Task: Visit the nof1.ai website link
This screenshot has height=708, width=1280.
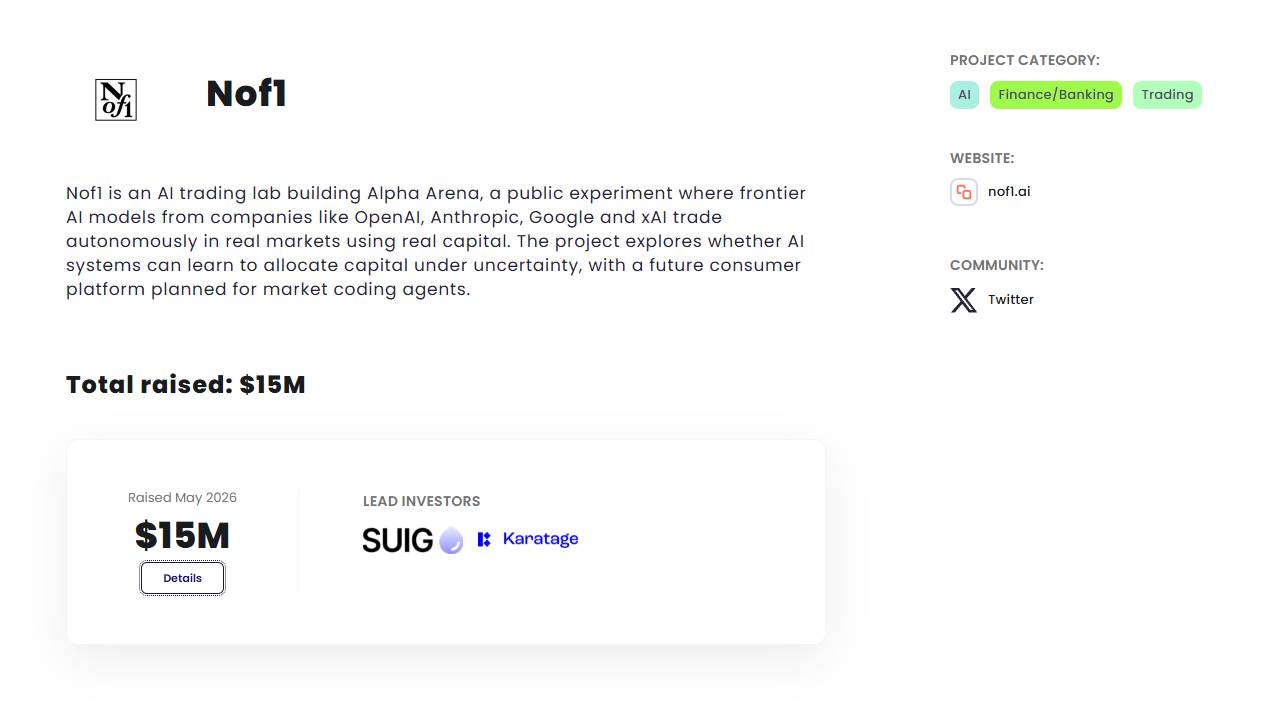Action: (x=1009, y=192)
